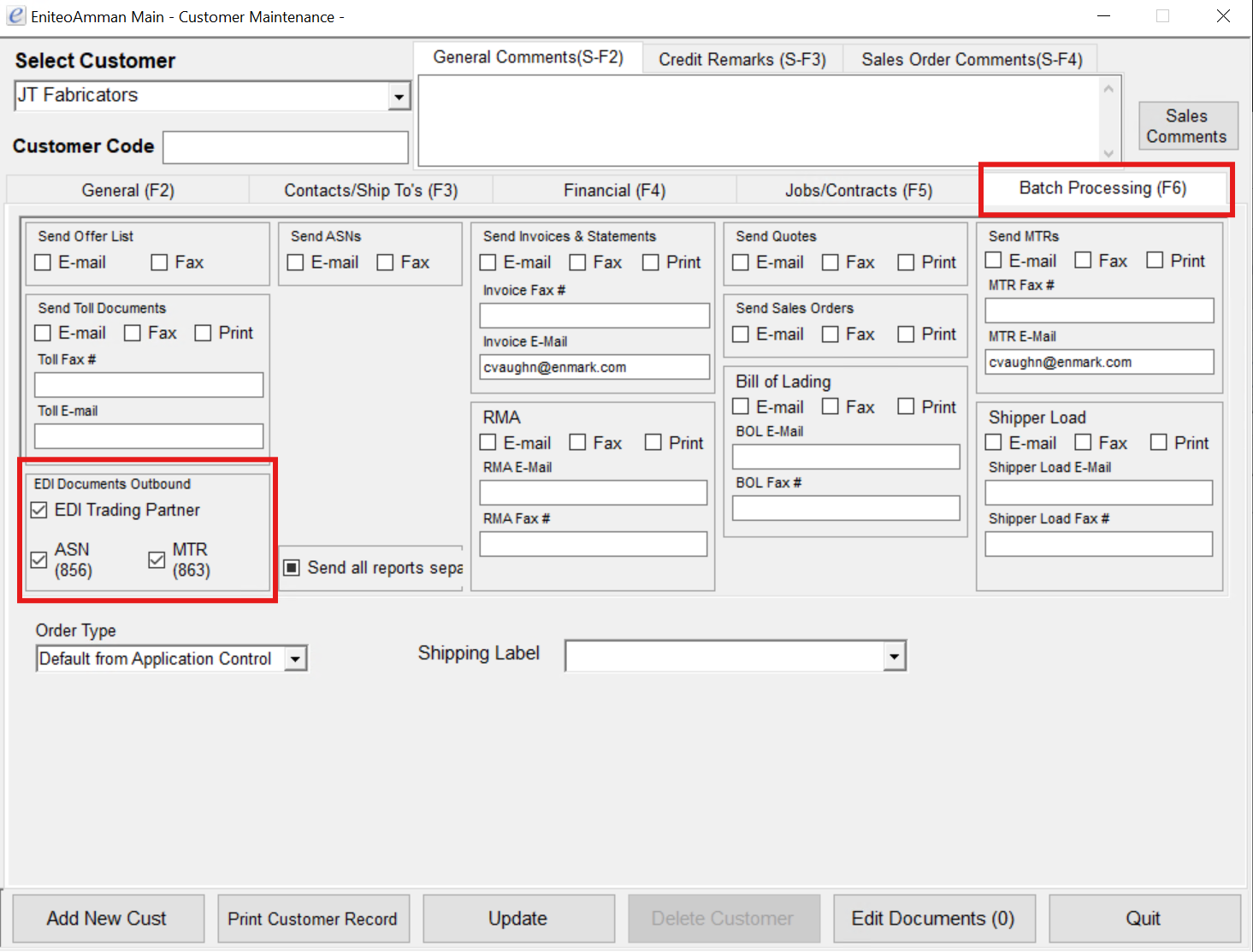Open Sales Order Comments(S-F4) tab
Image resolution: width=1253 pixels, height=952 pixels.
point(972,59)
